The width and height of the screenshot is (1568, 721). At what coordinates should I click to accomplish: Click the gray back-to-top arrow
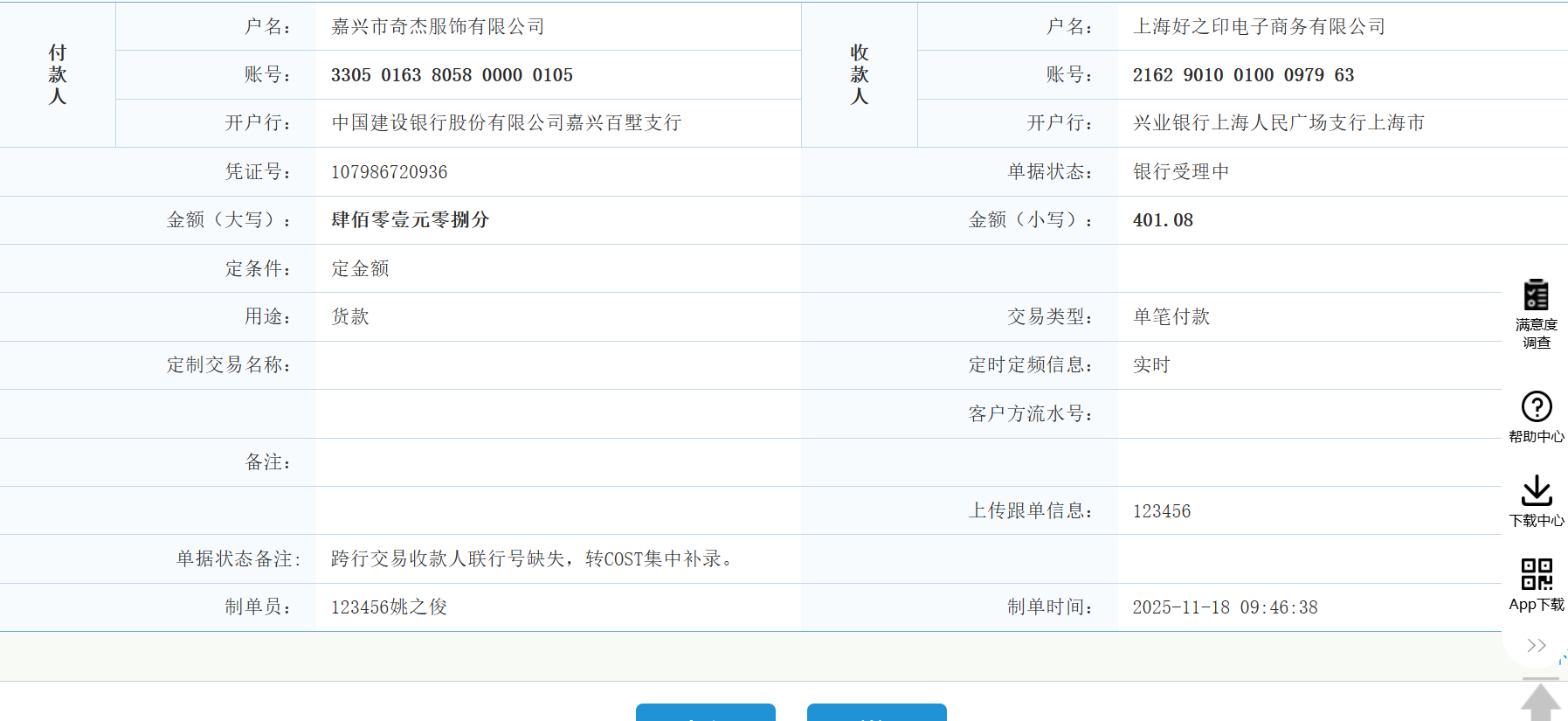pos(1540,702)
